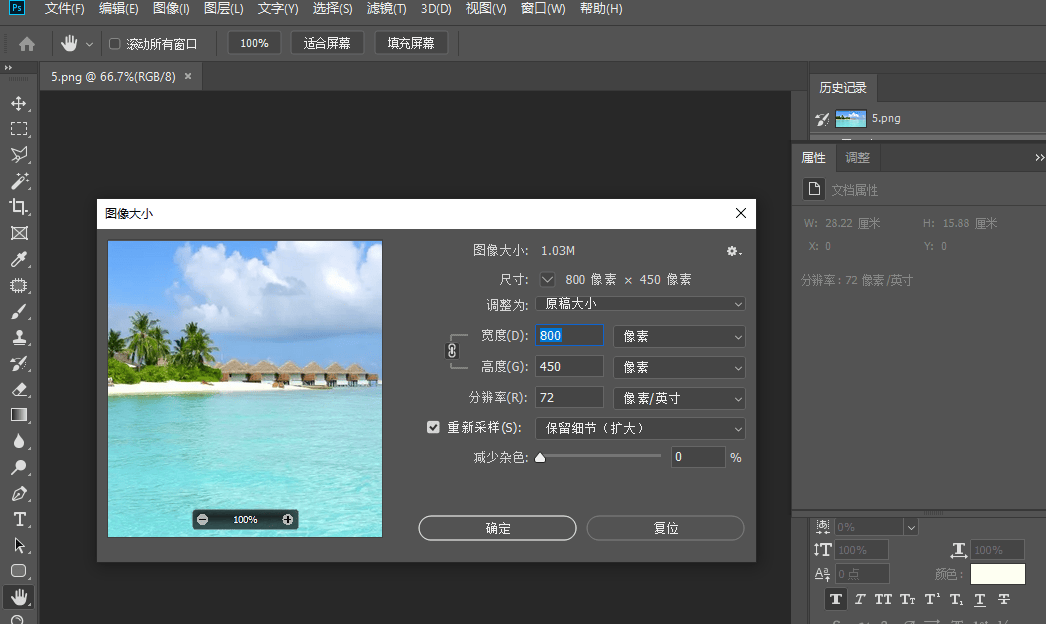Select the Crop tool
The height and width of the screenshot is (624, 1046).
coord(18,207)
